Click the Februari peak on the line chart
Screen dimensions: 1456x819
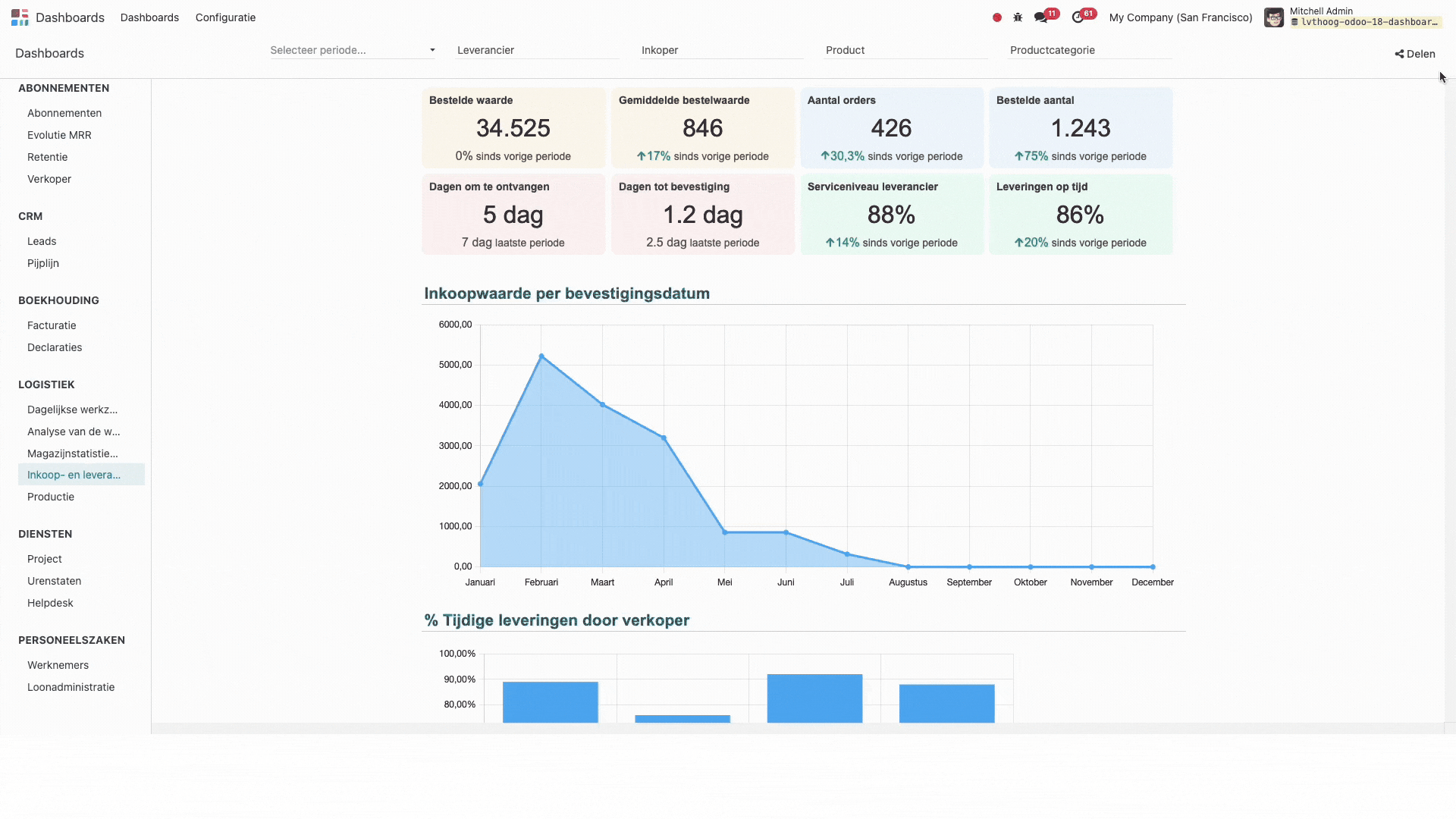541,355
